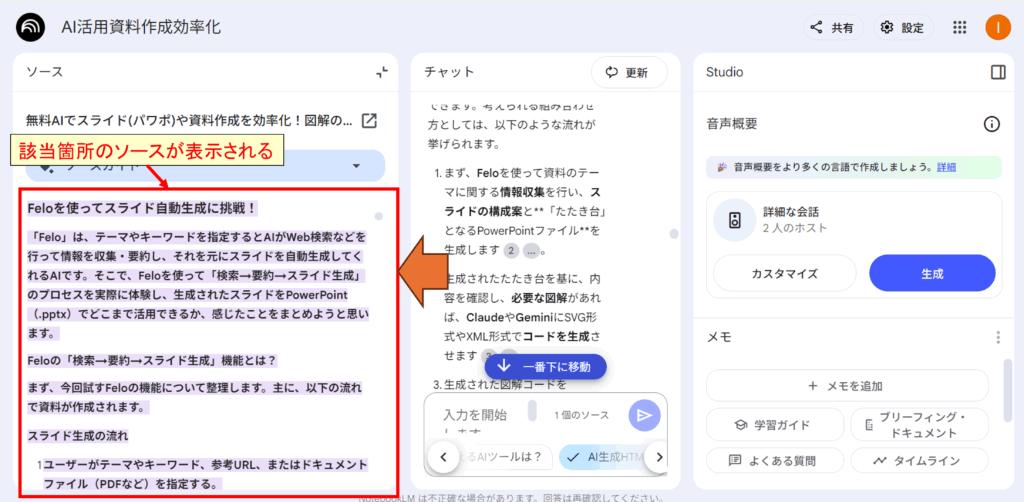
Task: Click heading Feloの「検索→要約→スライド生成」機能とは？
Action: pos(153,360)
